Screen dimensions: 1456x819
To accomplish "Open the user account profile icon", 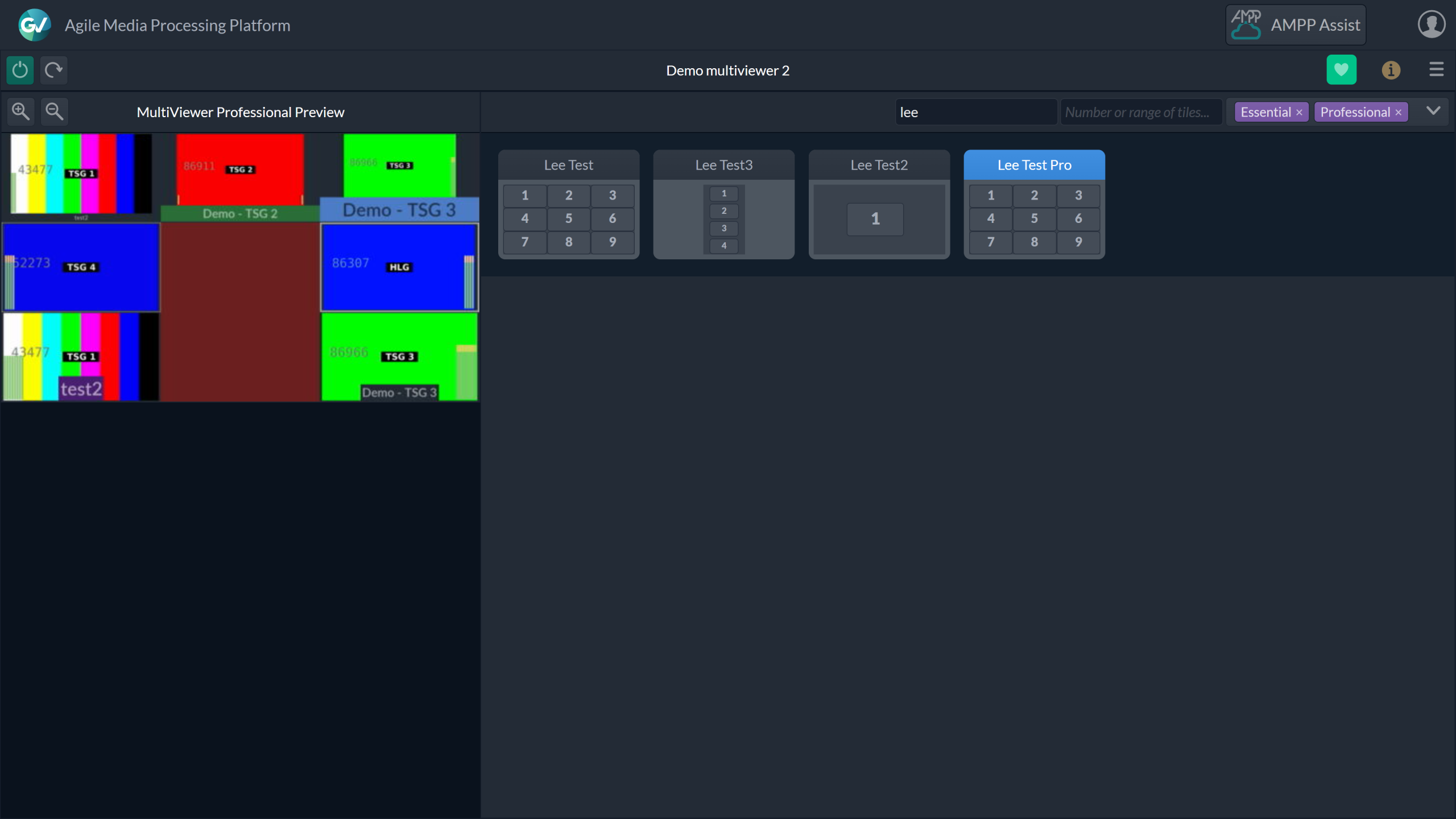I will click(1432, 25).
